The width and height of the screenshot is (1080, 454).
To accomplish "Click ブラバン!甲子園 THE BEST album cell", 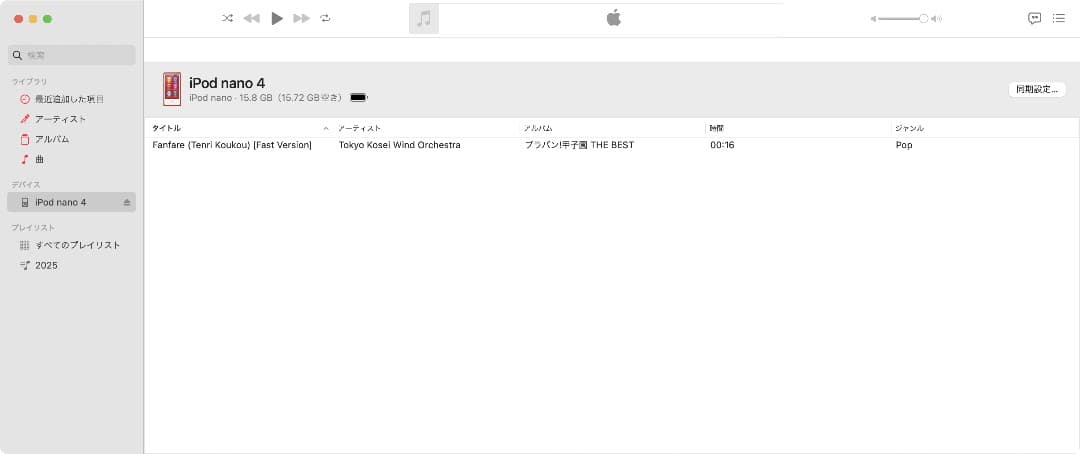I will point(579,145).
